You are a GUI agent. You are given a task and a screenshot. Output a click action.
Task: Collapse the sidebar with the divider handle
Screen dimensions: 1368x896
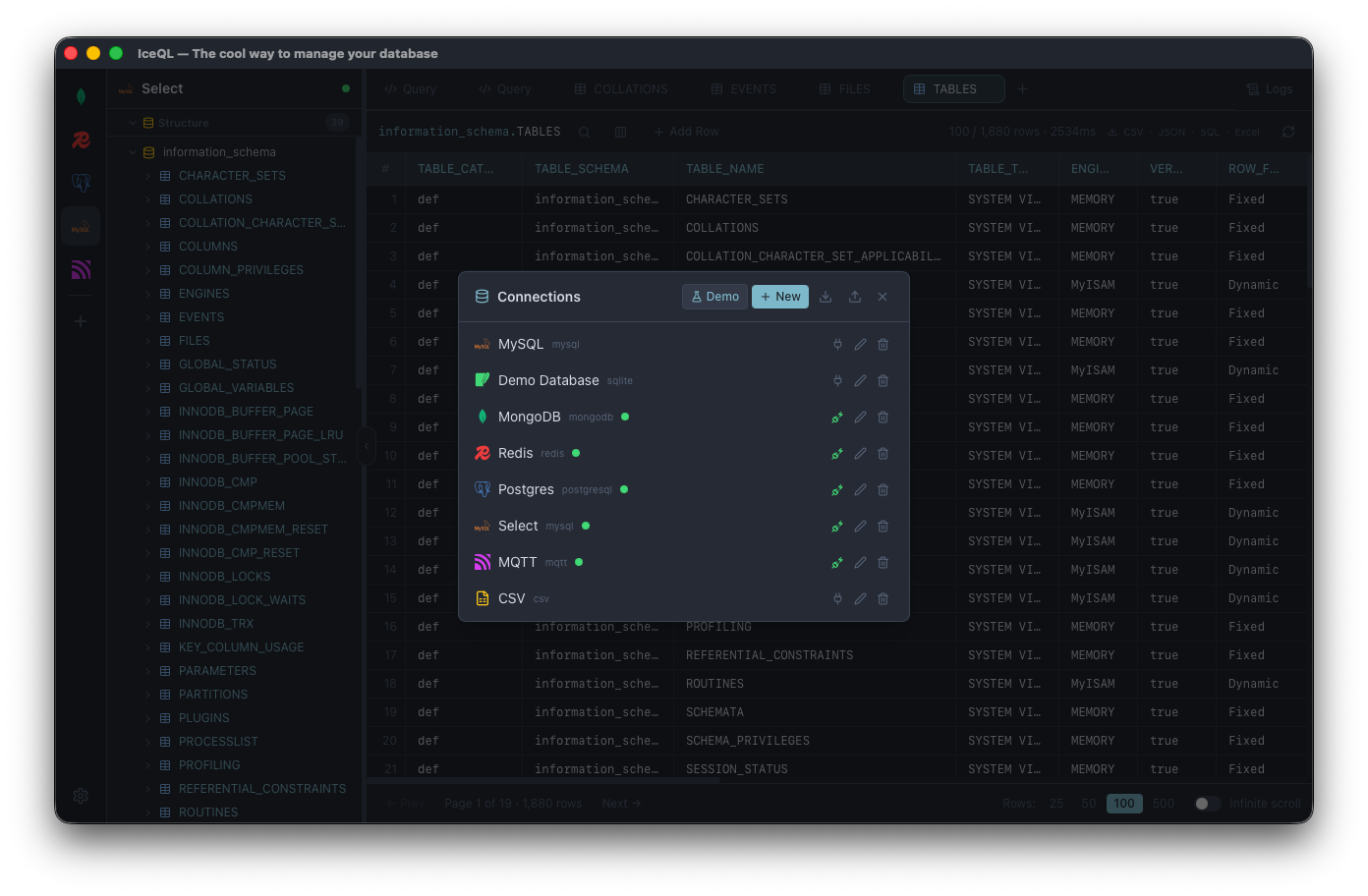[367, 446]
